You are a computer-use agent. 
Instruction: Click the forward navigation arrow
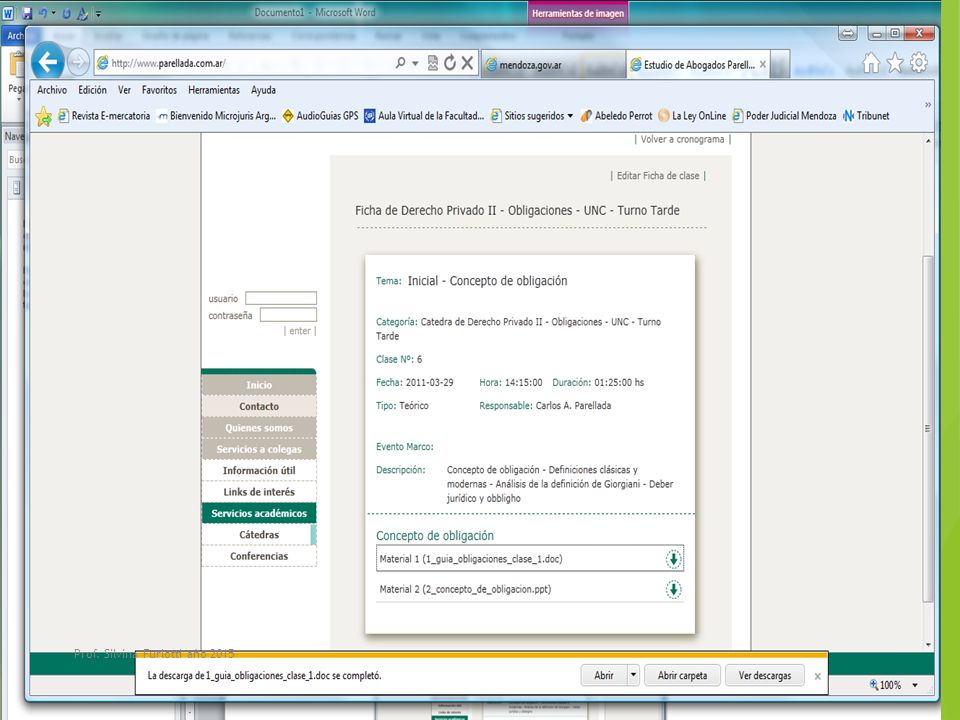[78, 62]
